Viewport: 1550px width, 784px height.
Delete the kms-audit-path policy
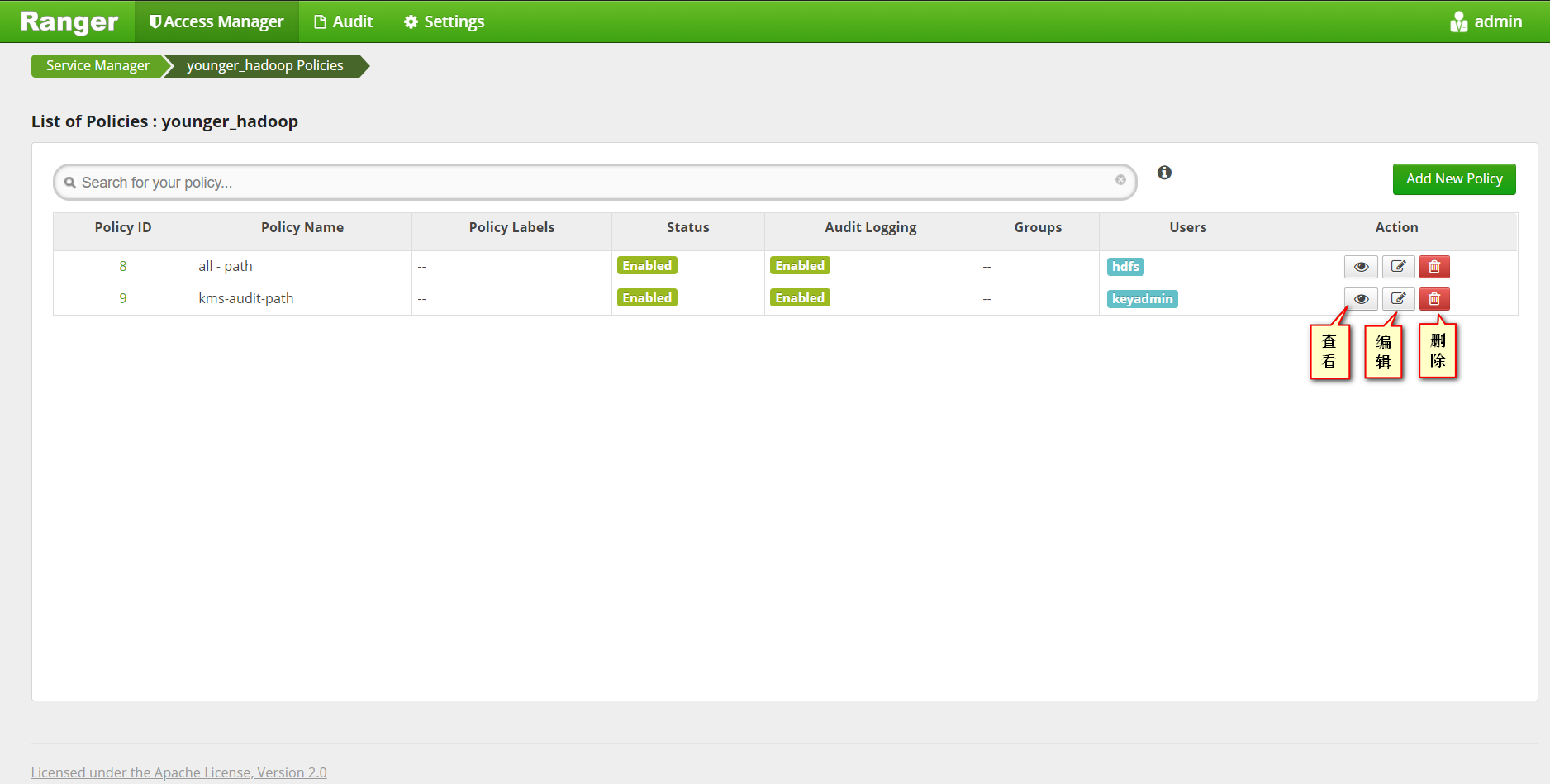[1434, 298]
